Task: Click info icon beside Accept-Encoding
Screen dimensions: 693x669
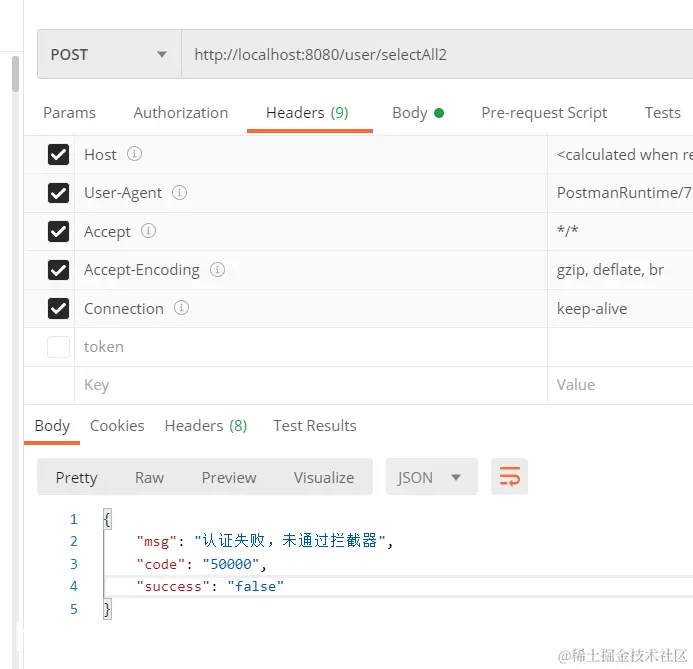Action: pos(217,269)
